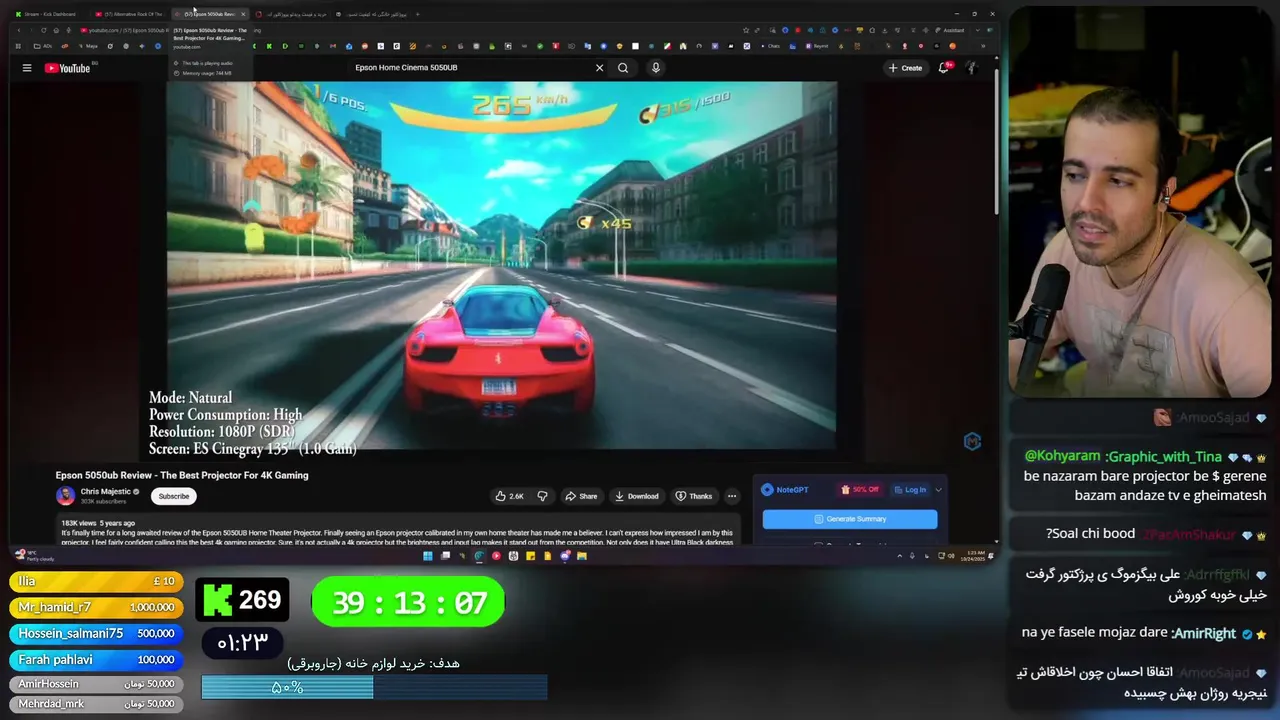Open the taskbar clock and date
1280x720 pixels.
974,556
